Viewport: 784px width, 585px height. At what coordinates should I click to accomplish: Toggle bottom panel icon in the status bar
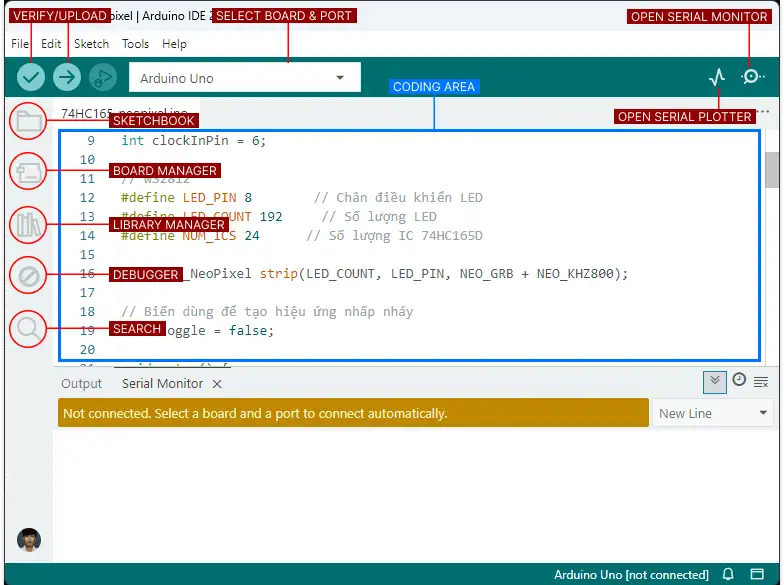(x=757, y=574)
